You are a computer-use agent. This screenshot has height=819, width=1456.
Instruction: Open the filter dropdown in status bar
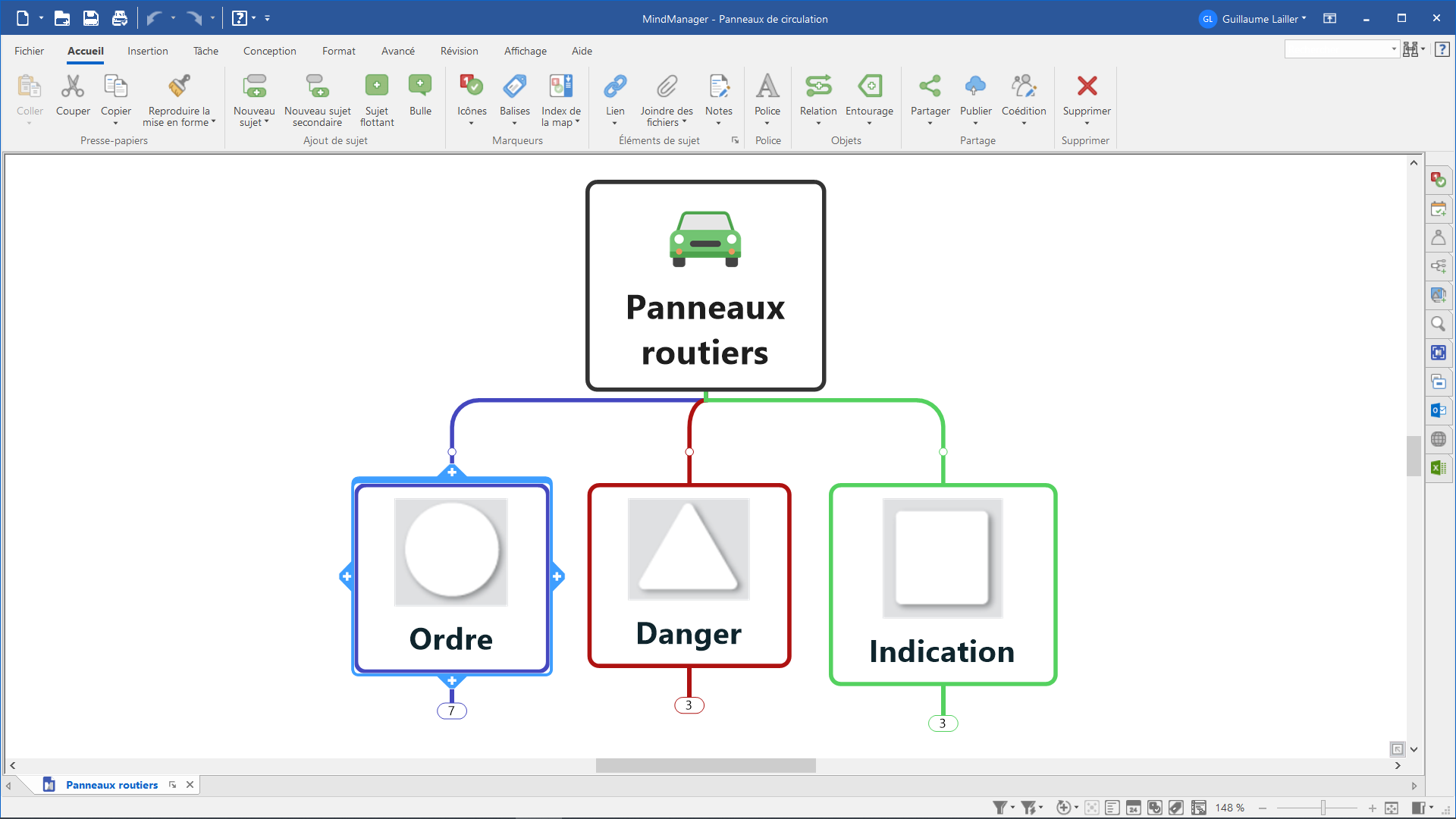1012,808
